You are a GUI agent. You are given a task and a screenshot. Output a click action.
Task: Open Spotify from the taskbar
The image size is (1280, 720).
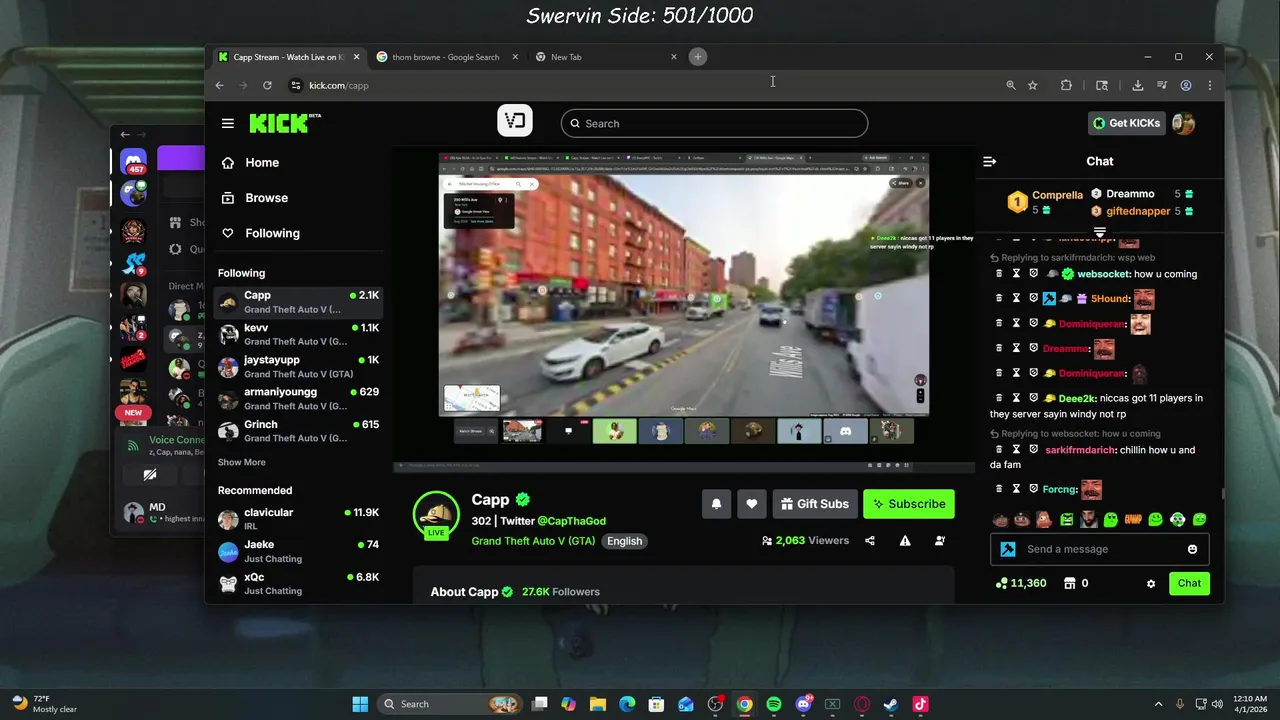[x=774, y=704]
